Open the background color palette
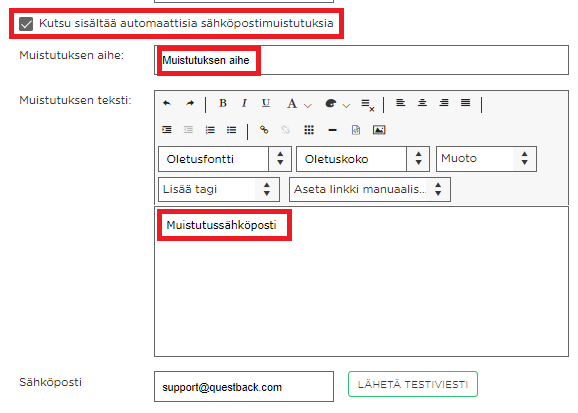The height and width of the screenshot is (413, 578). pos(337,104)
